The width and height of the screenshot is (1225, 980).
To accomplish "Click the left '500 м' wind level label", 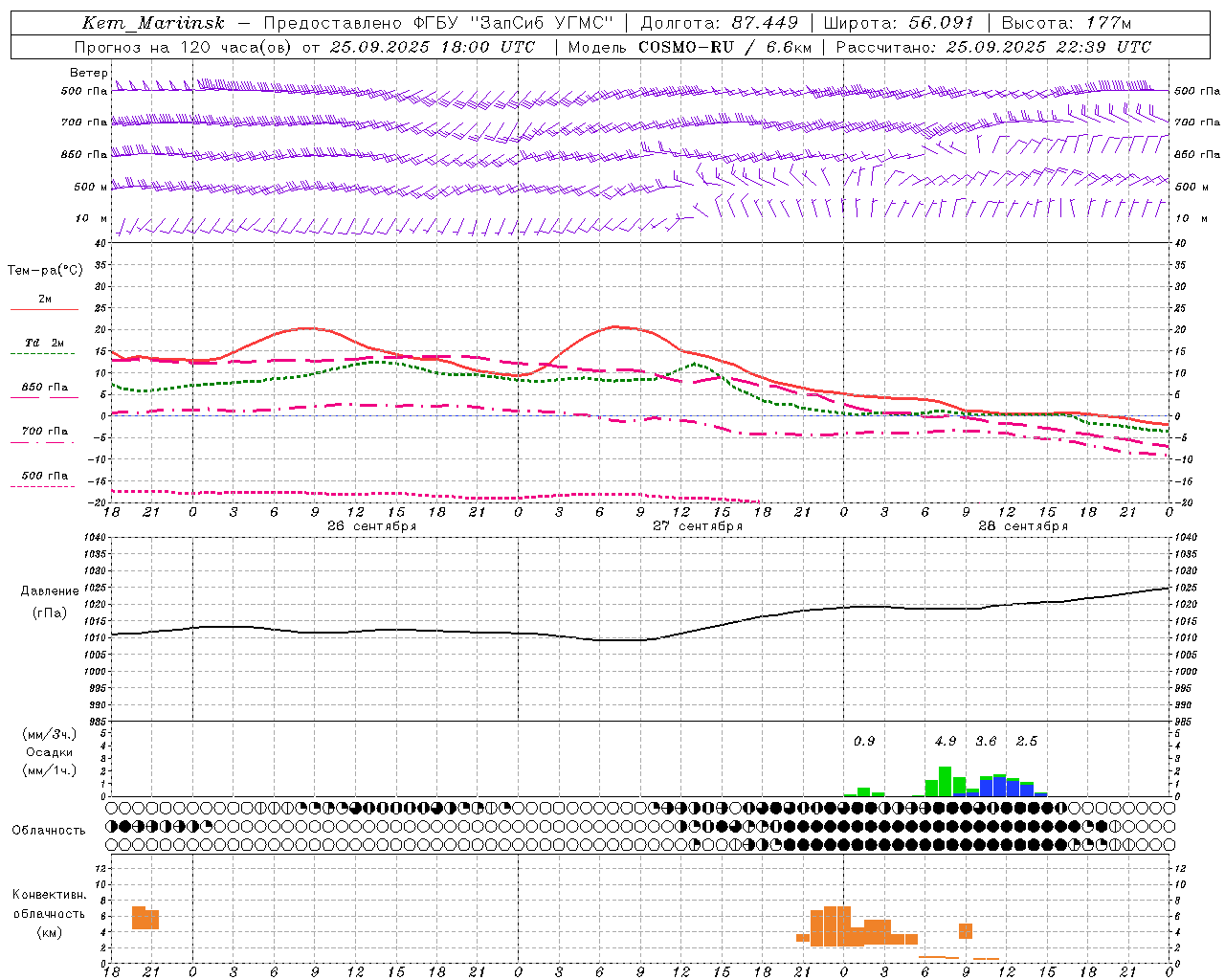I will pos(91,187).
